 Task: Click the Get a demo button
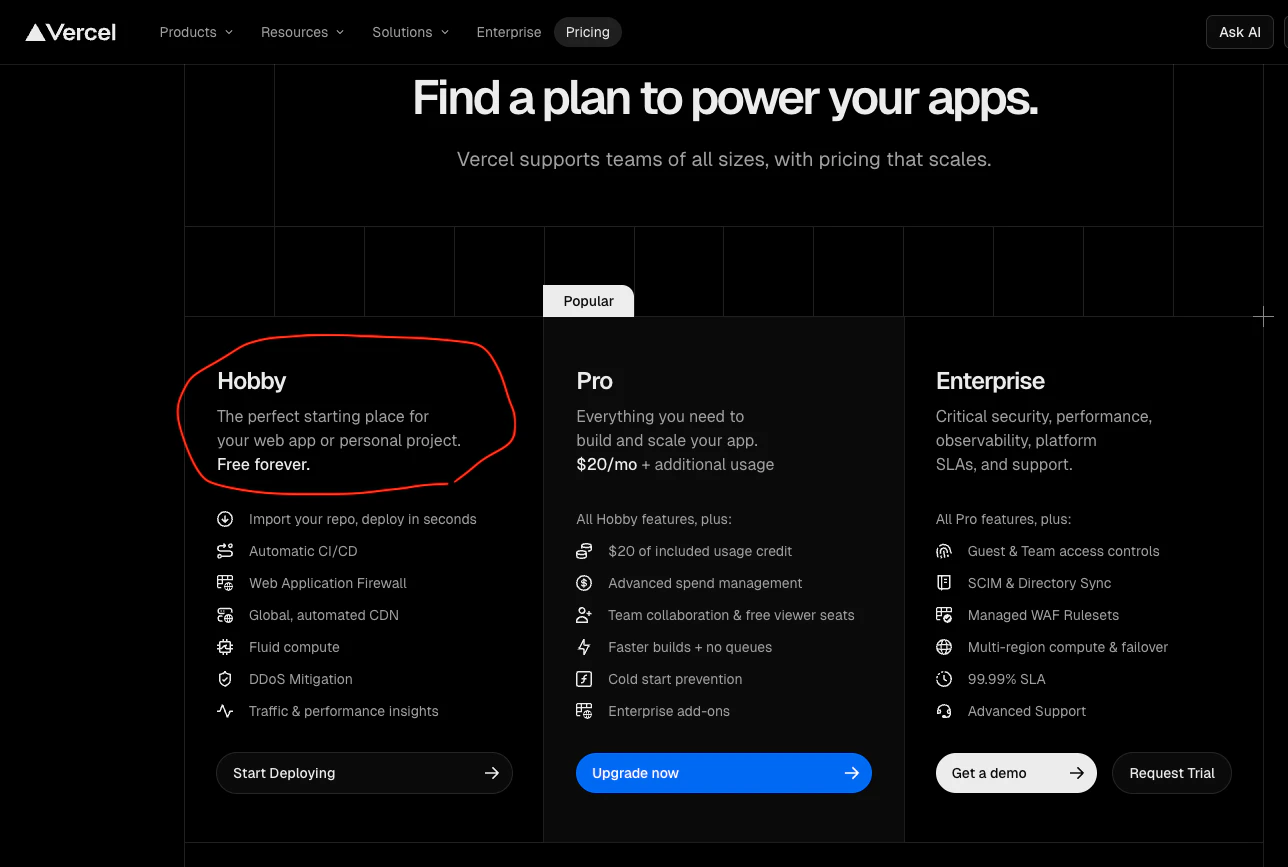[1016, 773]
